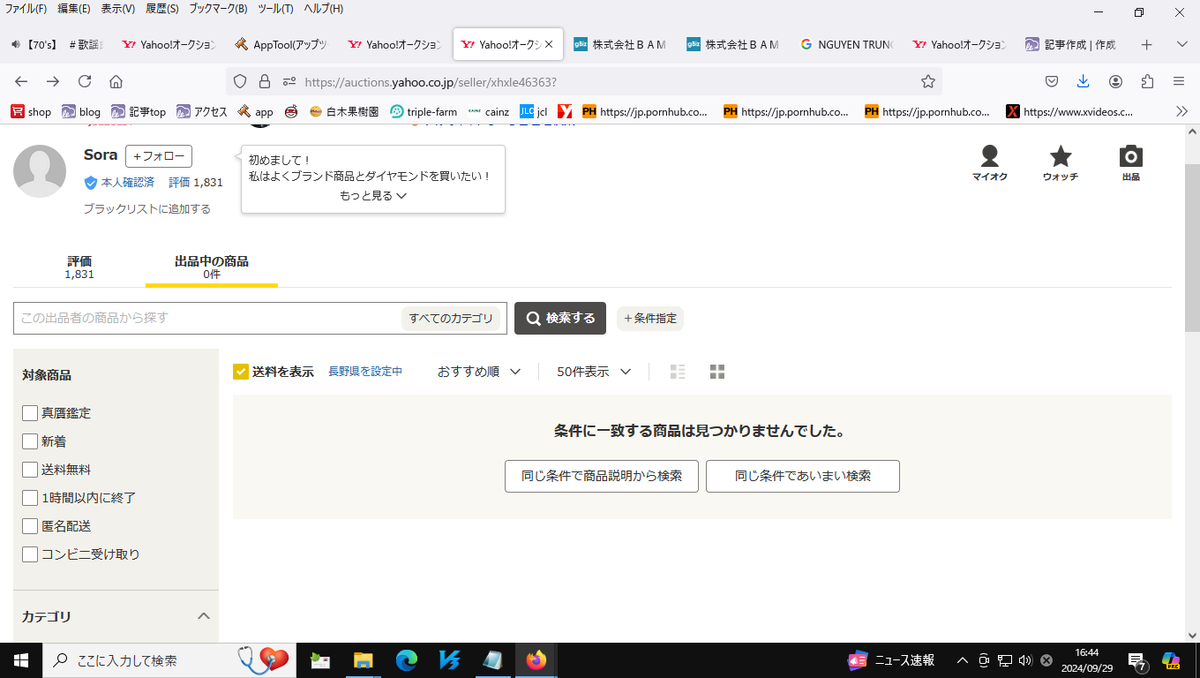The width and height of the screenshot is (1200, 678).
Task: Check the 送料無料 filter
Action: click(30, 469)
